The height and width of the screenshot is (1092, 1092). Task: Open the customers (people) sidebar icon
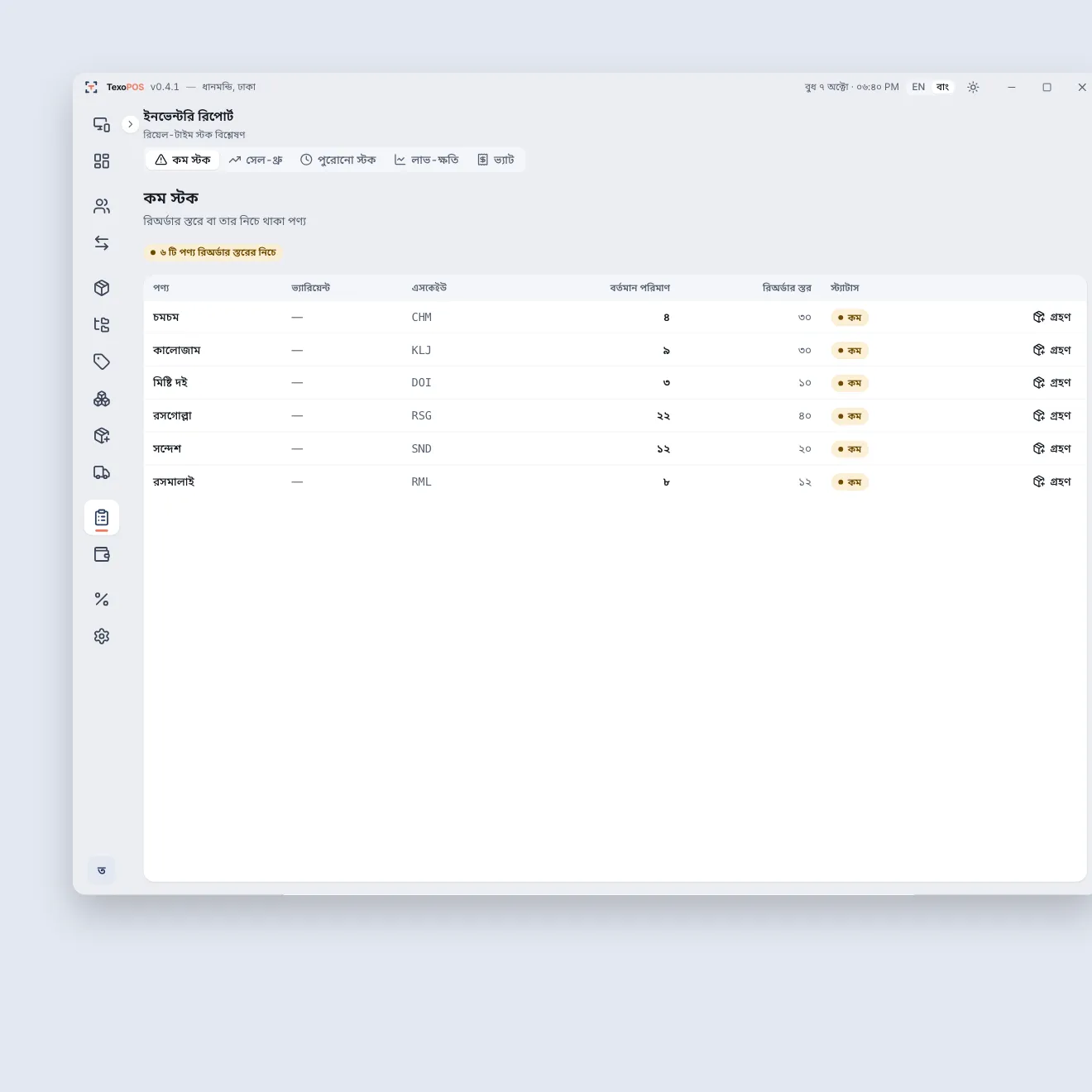(102, 206)
